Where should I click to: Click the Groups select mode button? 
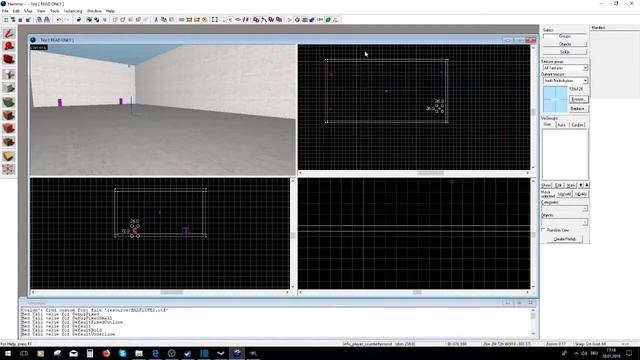pos(565,36)
